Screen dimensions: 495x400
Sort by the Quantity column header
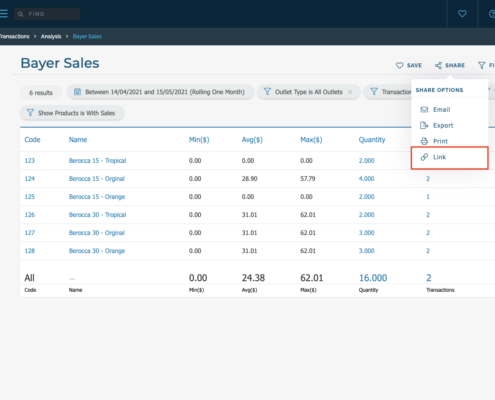click(372, 140)
